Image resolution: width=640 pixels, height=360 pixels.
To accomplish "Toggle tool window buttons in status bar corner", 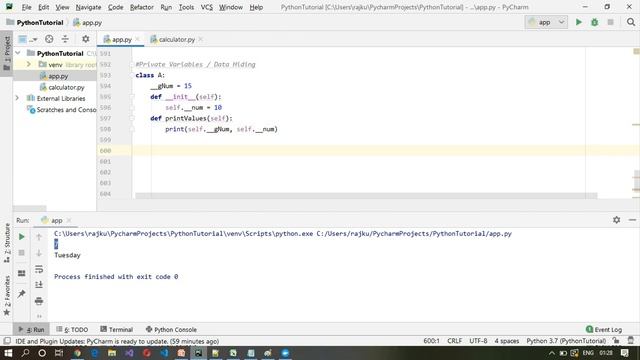I will point(7,341).
